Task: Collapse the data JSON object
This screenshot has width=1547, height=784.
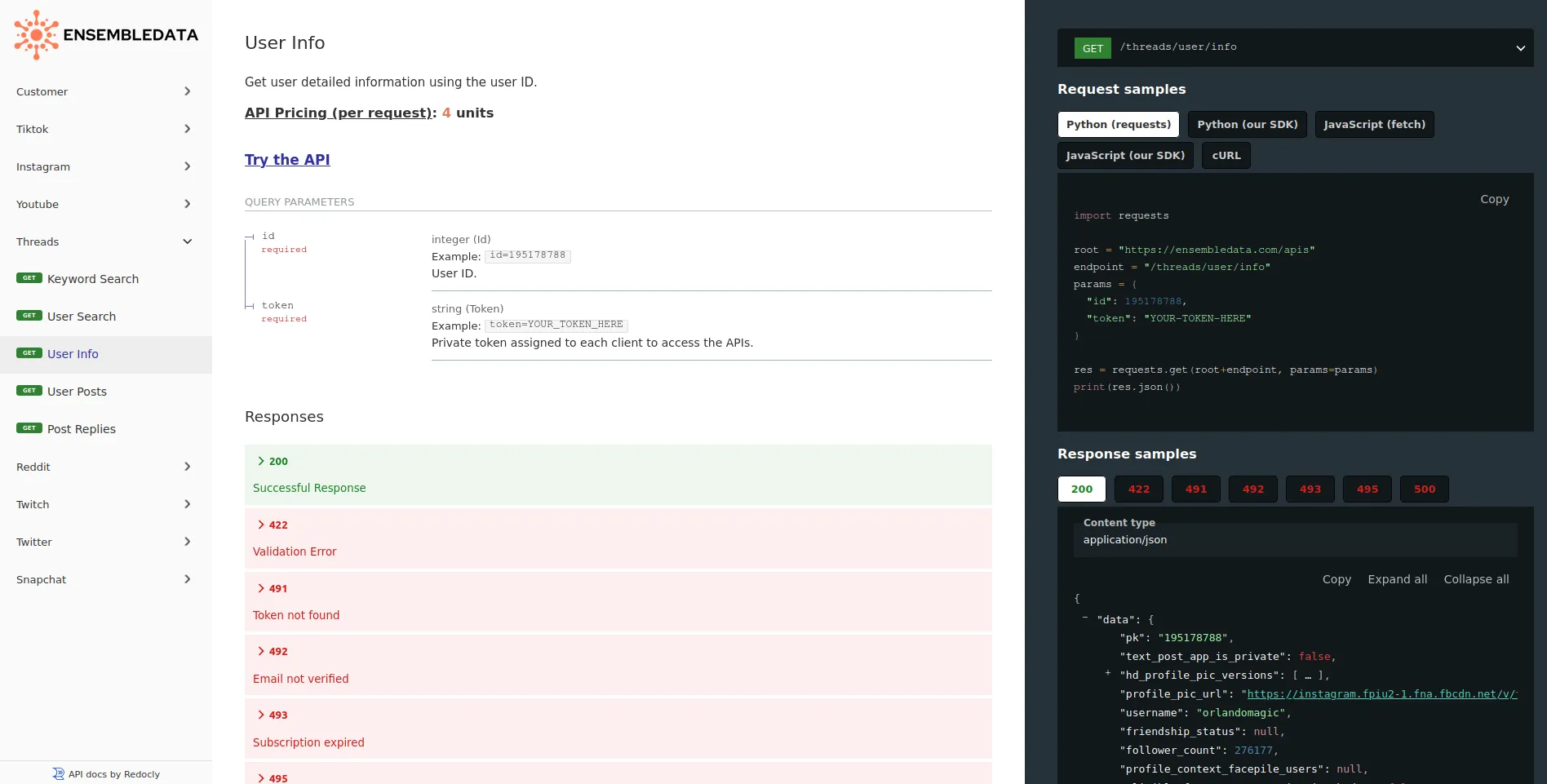Action: 1085,618
